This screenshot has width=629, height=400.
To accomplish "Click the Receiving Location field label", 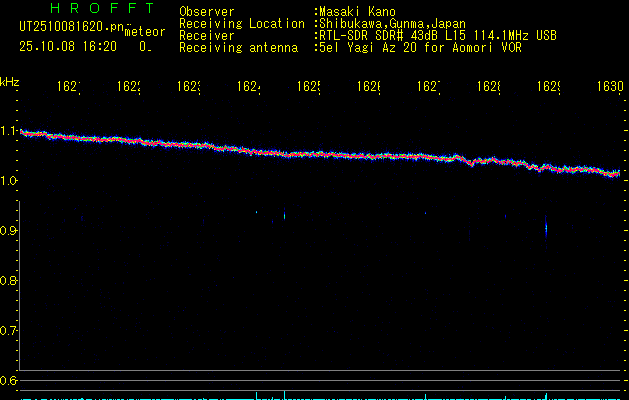I will [242, 23].
